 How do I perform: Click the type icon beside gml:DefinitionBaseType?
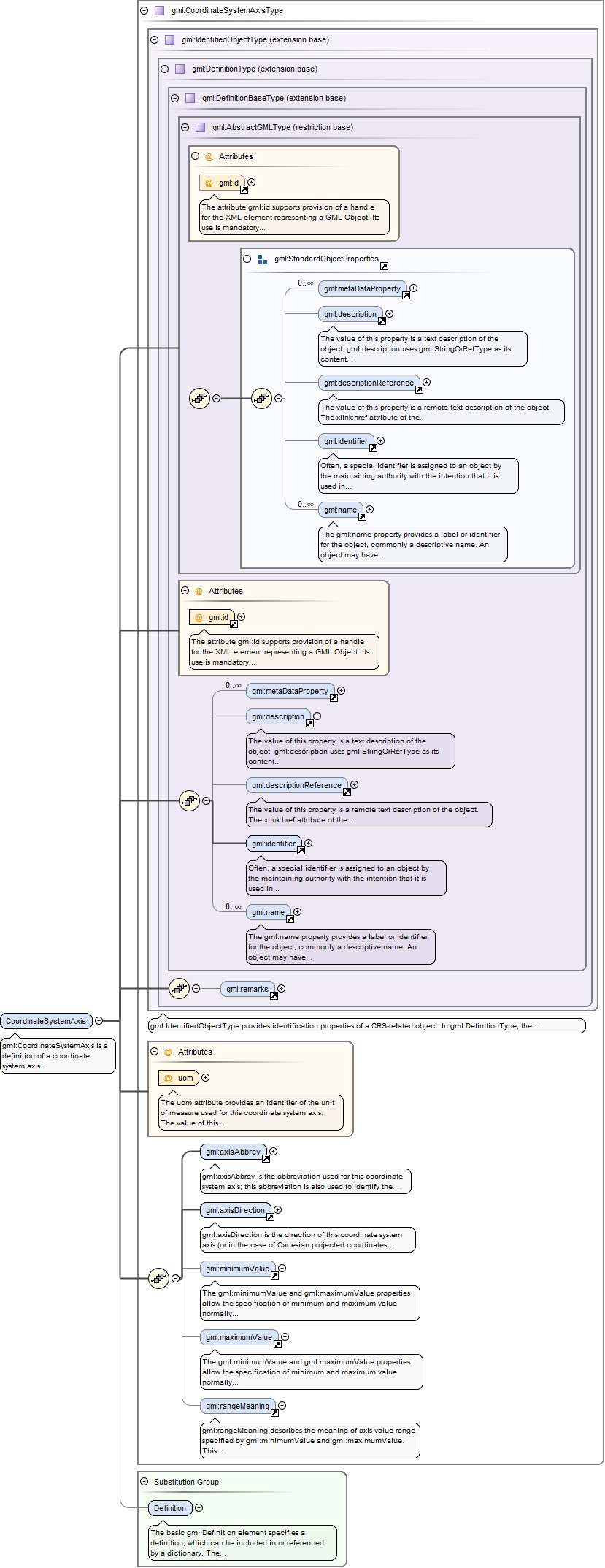click(x=190, y=99)
